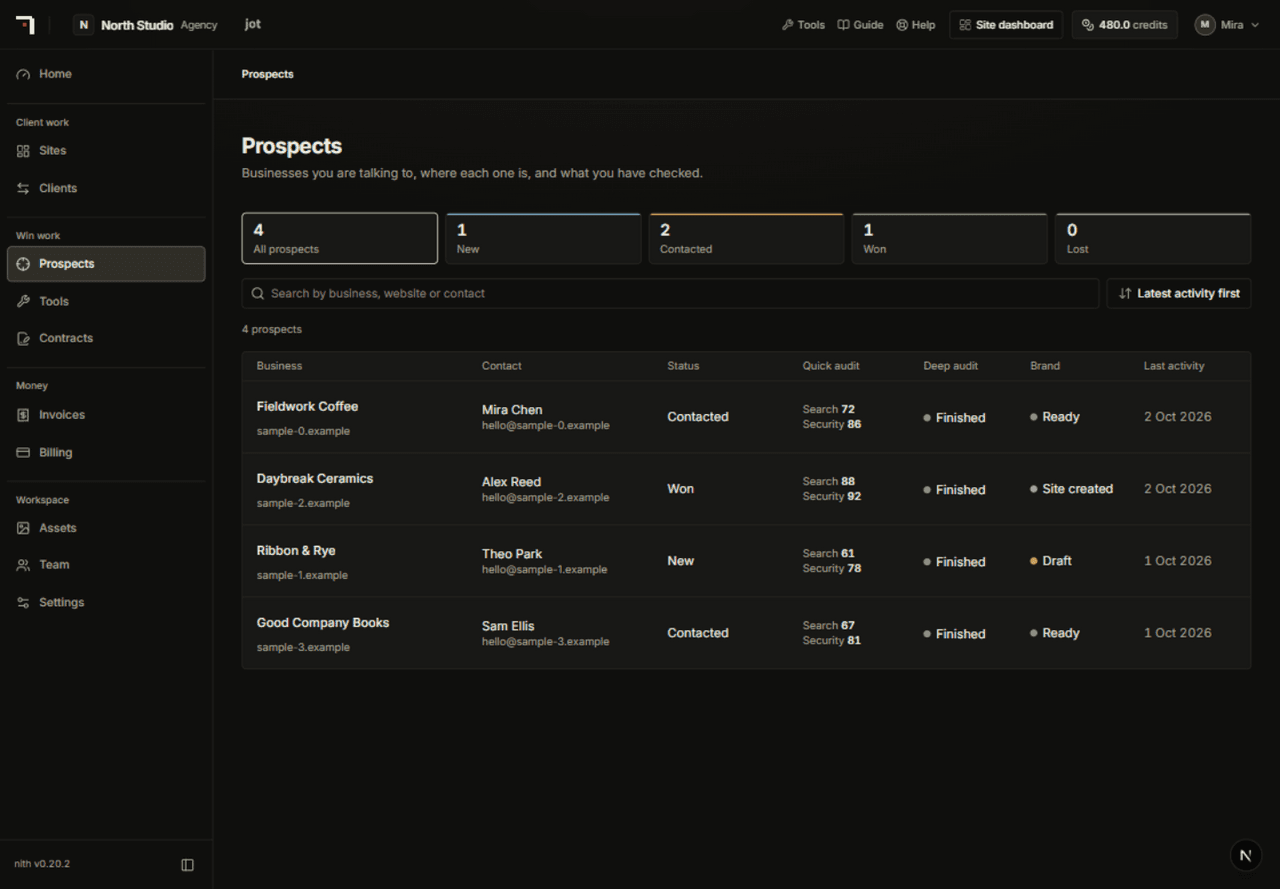Click the Site dashboard button
The width and height of the screenshot is (1280, 889).
[1006, 25]
